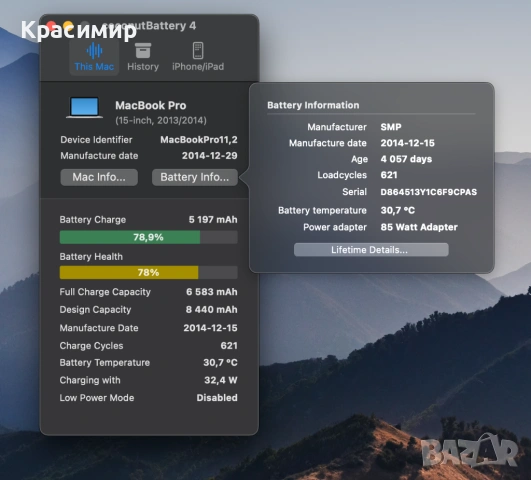Switch to the This Mac tab label
Image resolution: width=531 pixels, height=480 pixels.
tap(94, 67)
